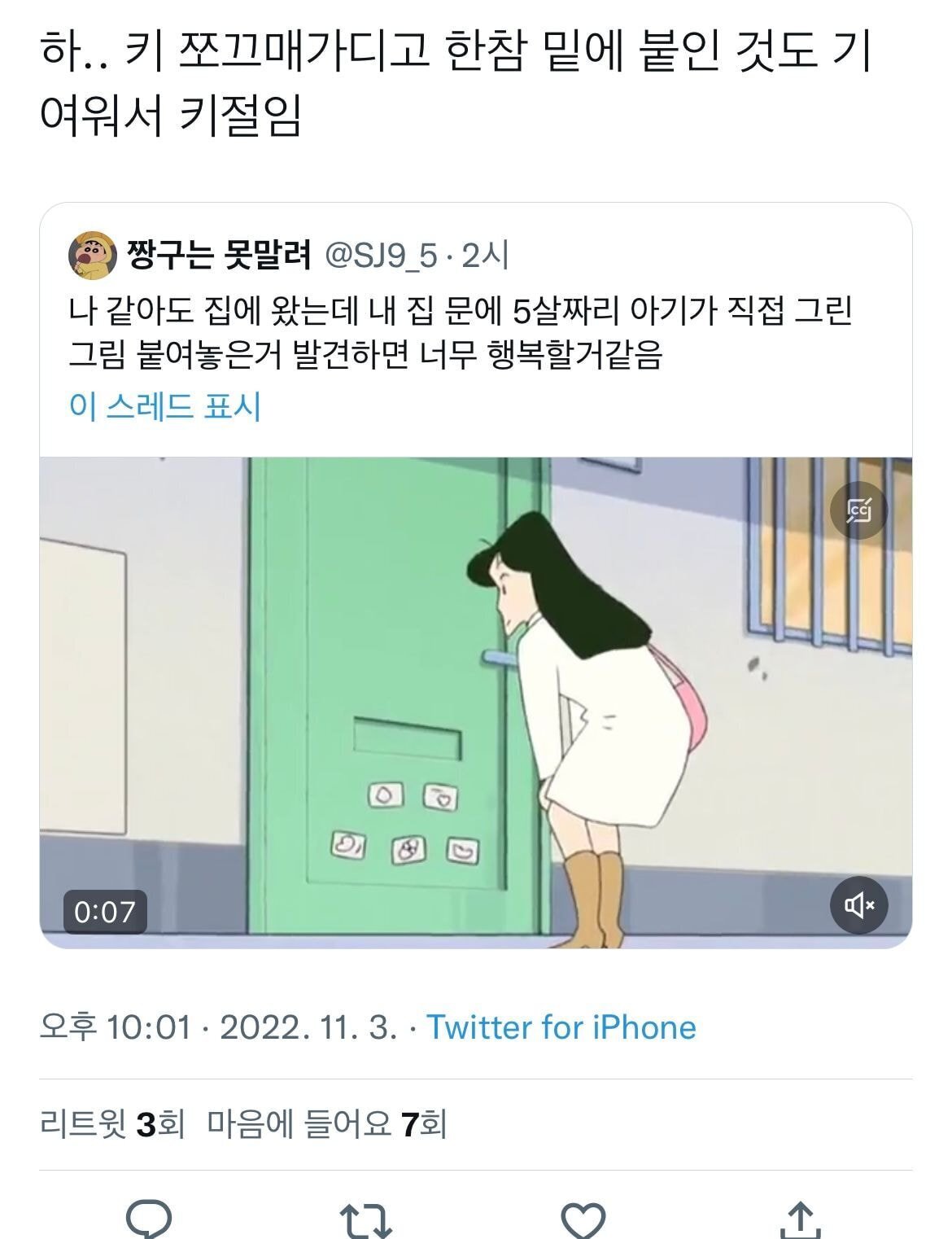
Task: Tap the reply speech bubble icon
Action: 150,1219
